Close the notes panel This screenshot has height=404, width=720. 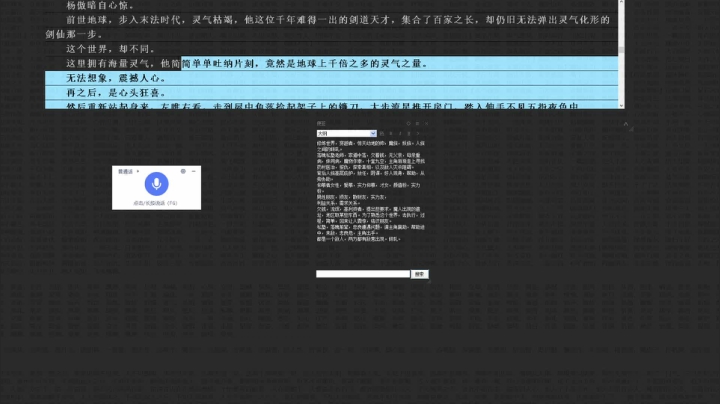tap(427, 123)
